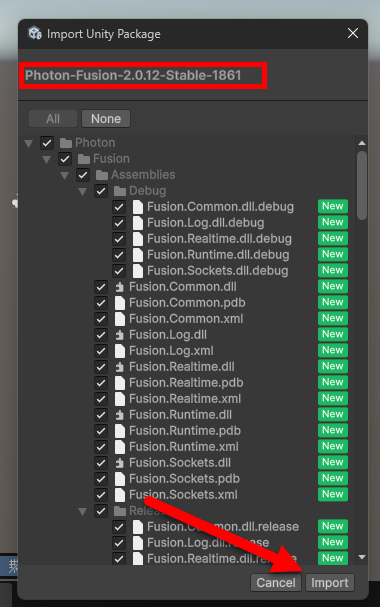Collapse the Assemblies folder tree
The image size is (380, 607).
tap(65, 176)
